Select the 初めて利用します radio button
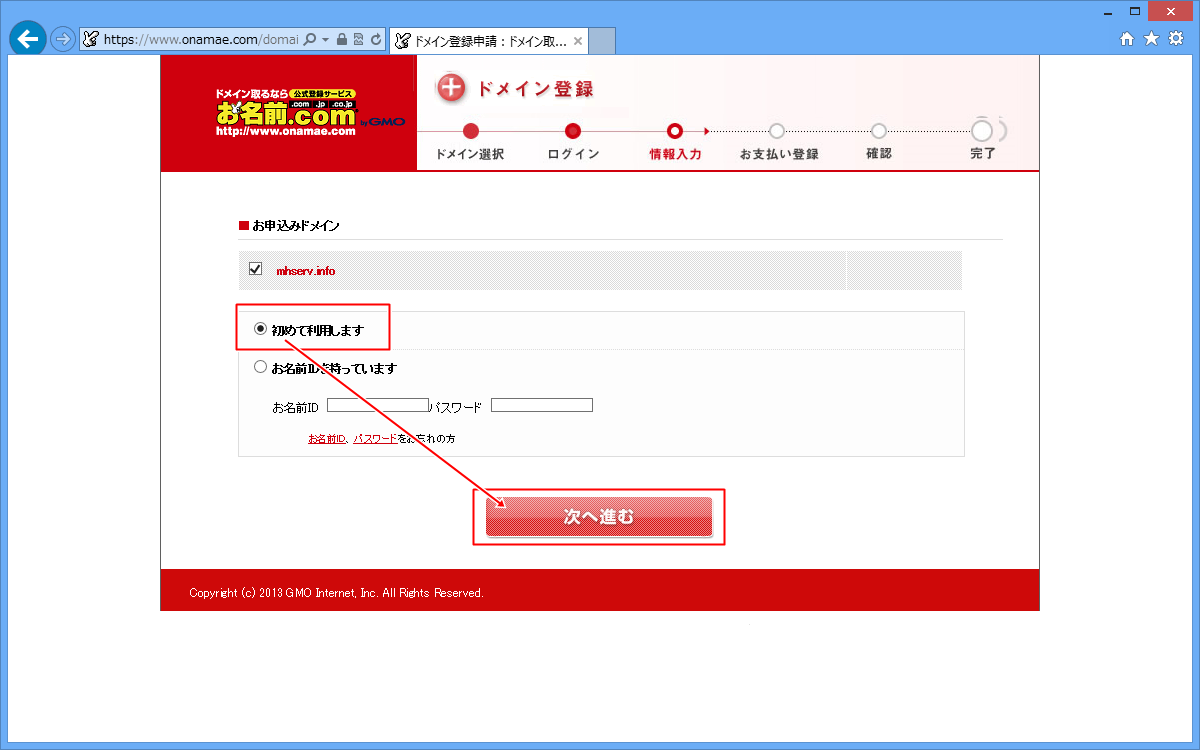Screen dimensions: 1200x750 pyautogui.click(x=261, y=329)
